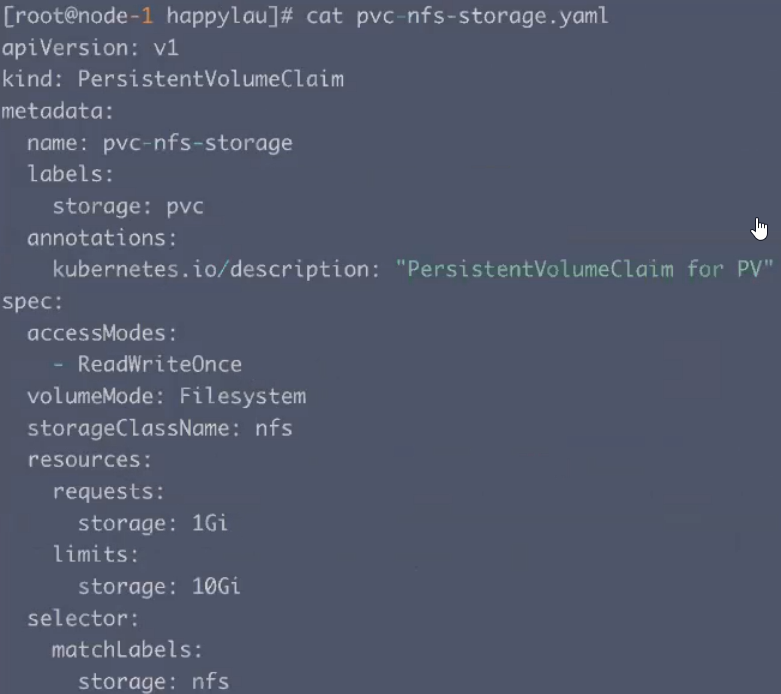The width and height of the screenshot is (781, 694).
Task: Click the quoted "PersistentVolumeClaim for PV" string
Action: click(x=584, y=270)
